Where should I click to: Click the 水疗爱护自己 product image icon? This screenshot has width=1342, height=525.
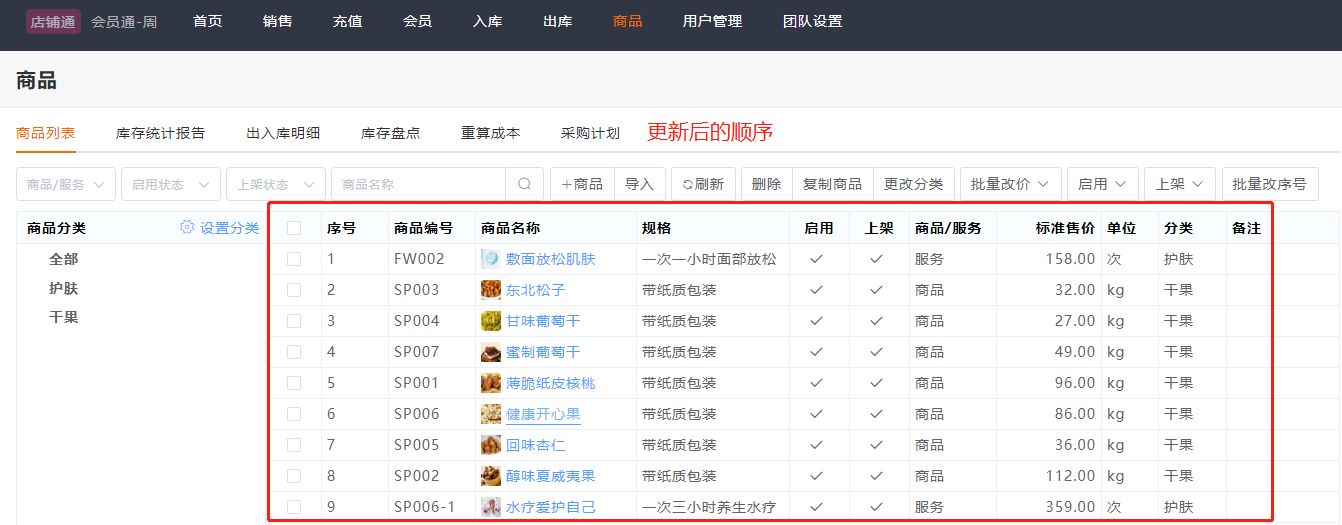[x=490, y=507]
